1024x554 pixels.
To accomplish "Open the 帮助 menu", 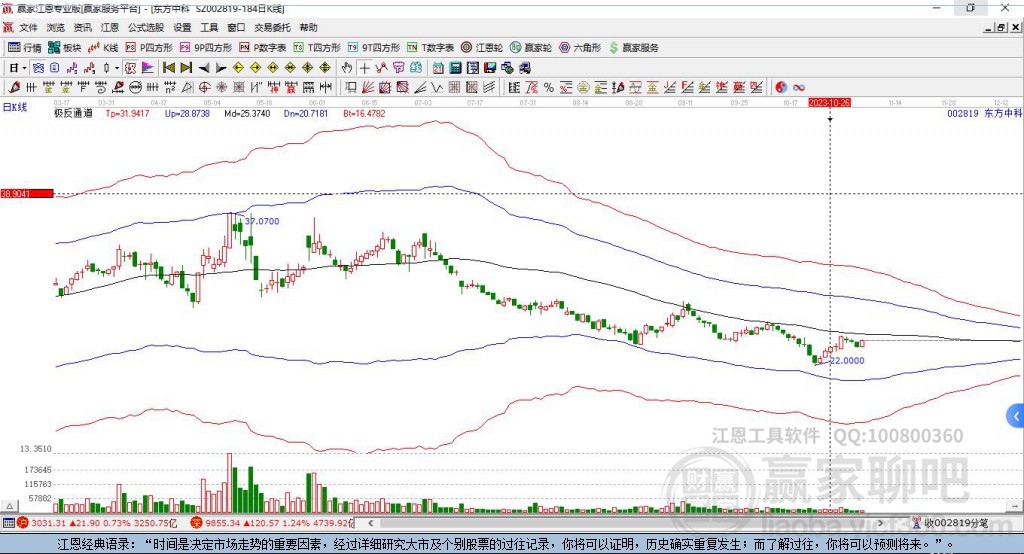I will coord(308,27).
